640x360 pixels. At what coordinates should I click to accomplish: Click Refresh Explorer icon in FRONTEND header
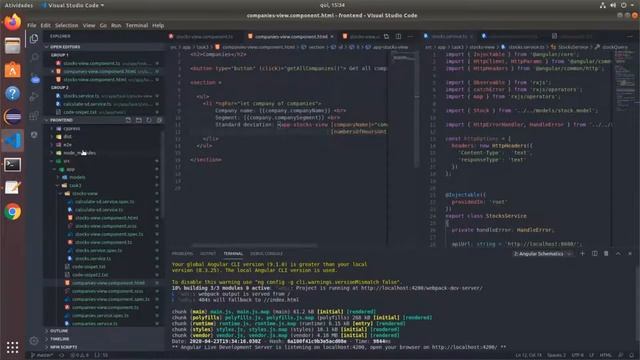tap(149, 120)
